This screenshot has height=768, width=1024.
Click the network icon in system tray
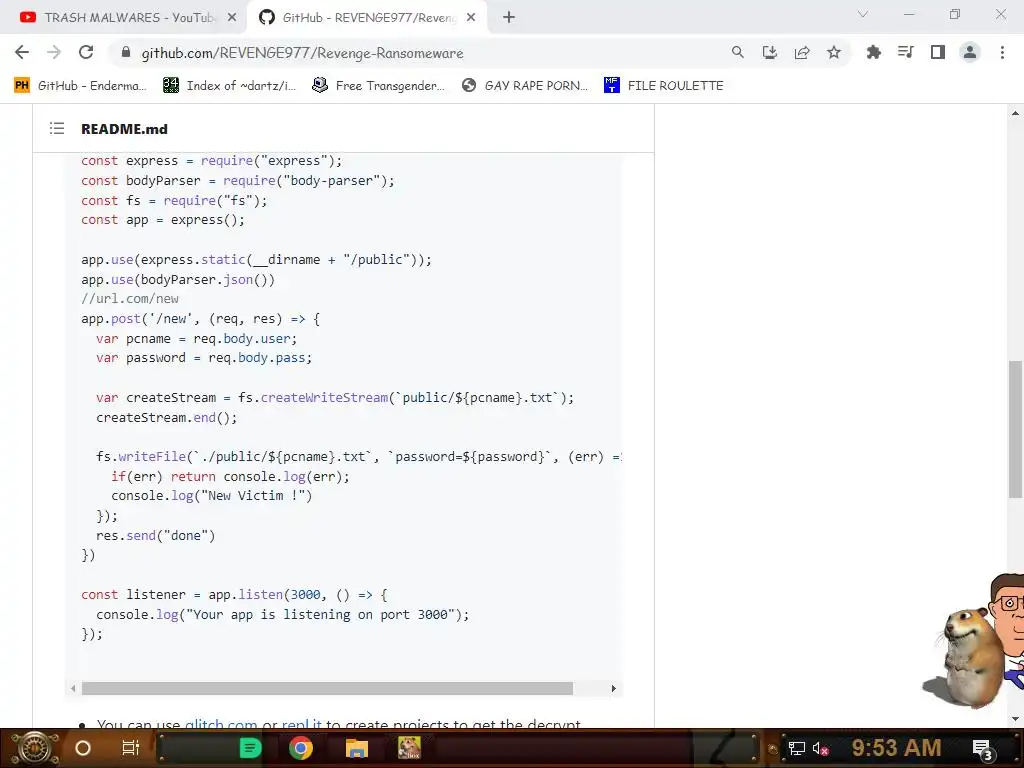[797, 748]
